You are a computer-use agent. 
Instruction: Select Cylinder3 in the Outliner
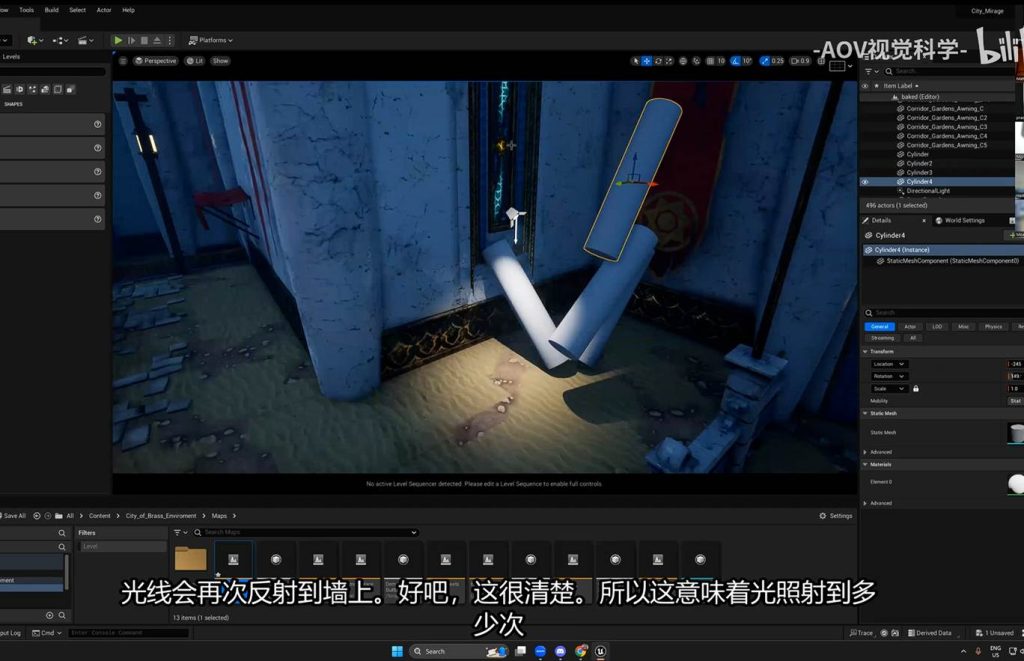[918, 173]
